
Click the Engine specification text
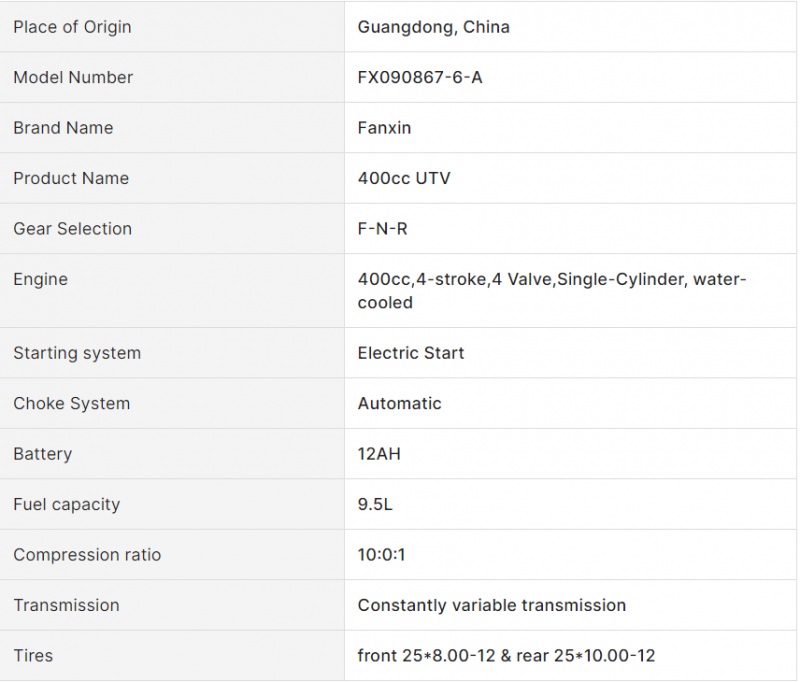click(552, 291)
